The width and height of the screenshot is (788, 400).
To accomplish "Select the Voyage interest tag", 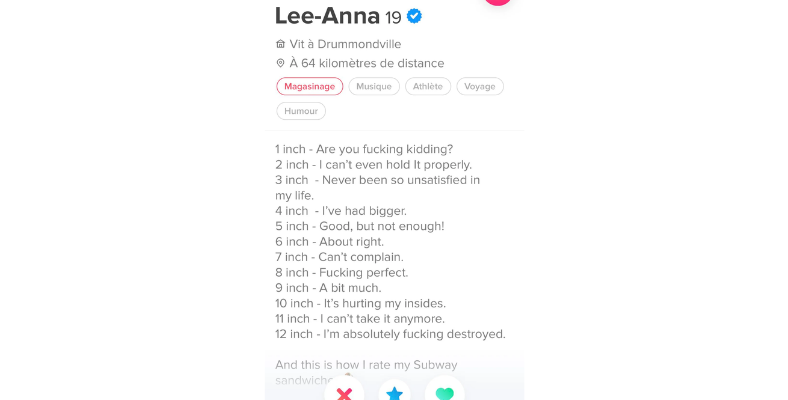I will (480, 87).
